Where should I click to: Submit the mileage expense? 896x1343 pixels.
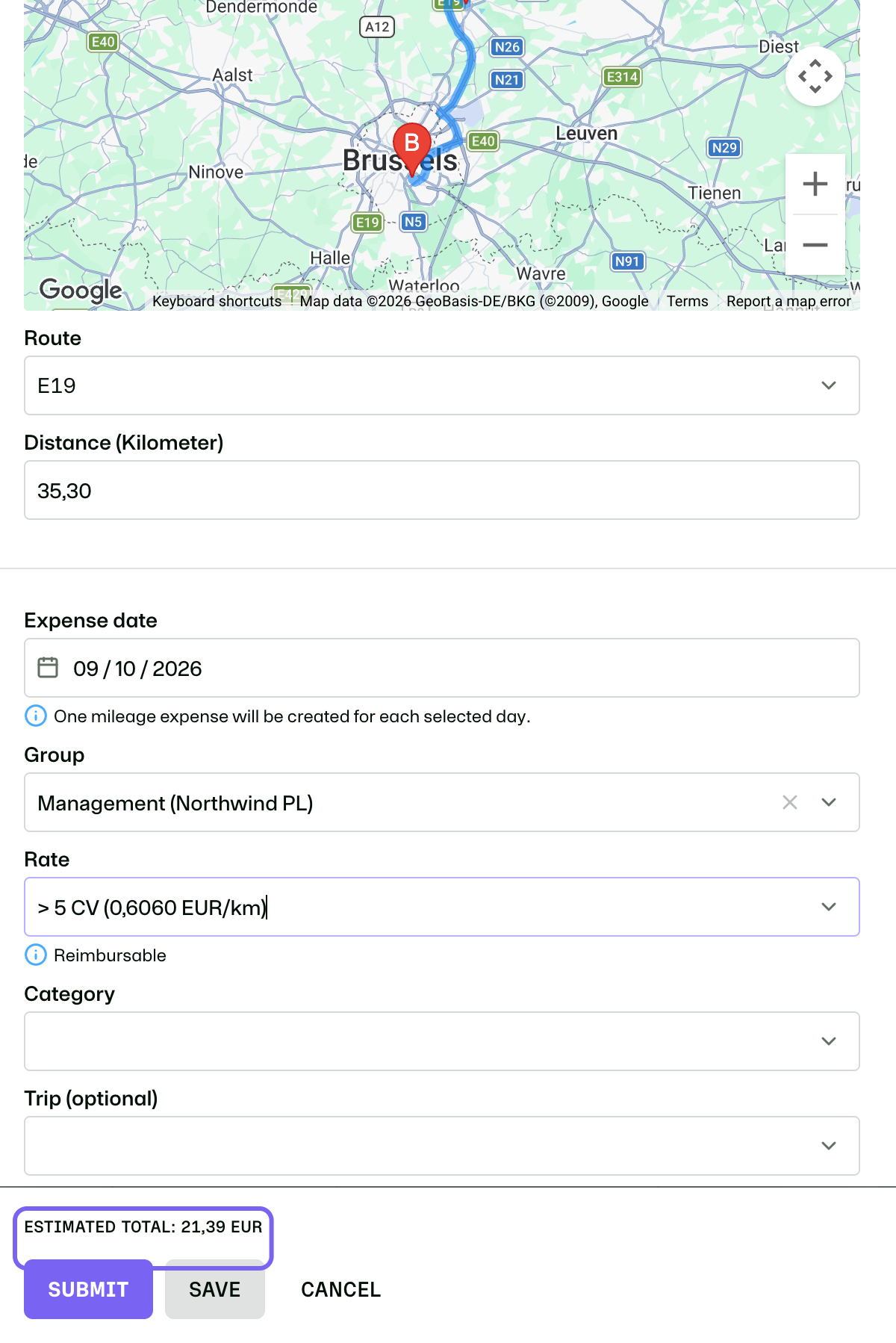tap(88, 1289)
